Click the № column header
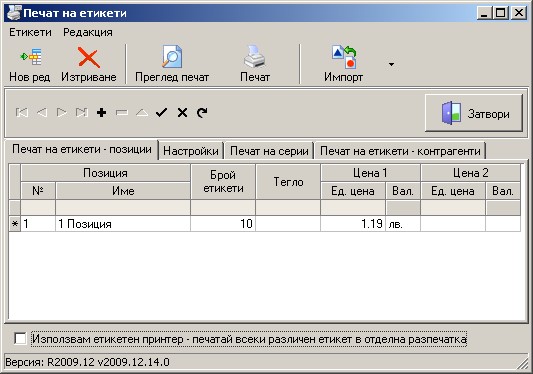The width and height of the screenshot is (533, 374). 38,191
